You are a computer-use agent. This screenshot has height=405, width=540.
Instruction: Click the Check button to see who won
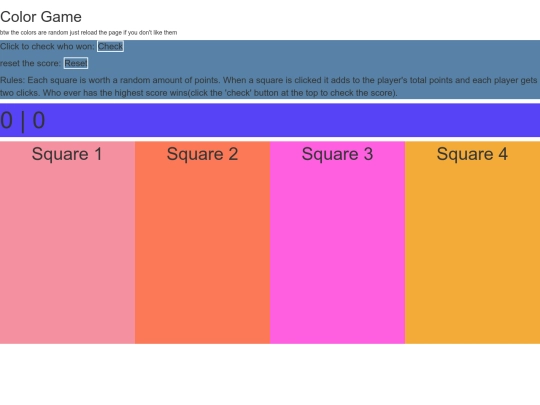(110, 46)
